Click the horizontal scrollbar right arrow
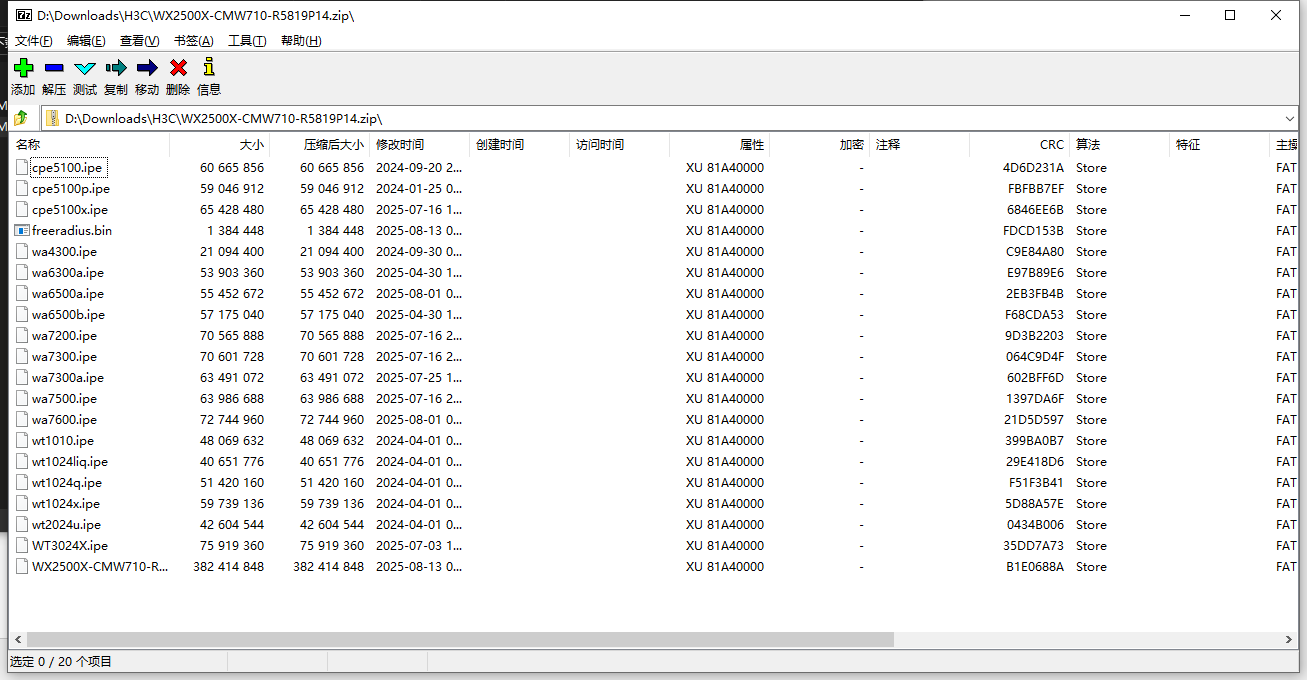The image size is (1307, 680). (x=1290, y=639)
